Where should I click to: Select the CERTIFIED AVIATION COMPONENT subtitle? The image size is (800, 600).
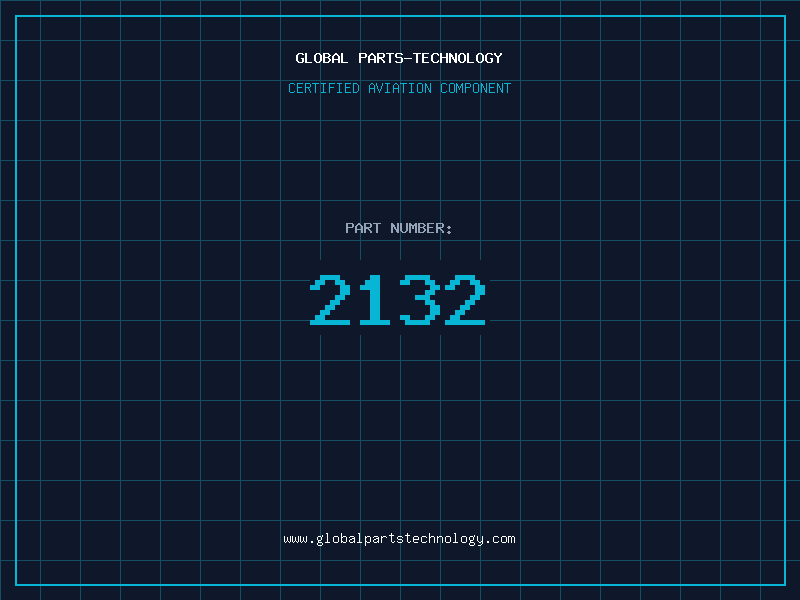click(x=399, y=88)
